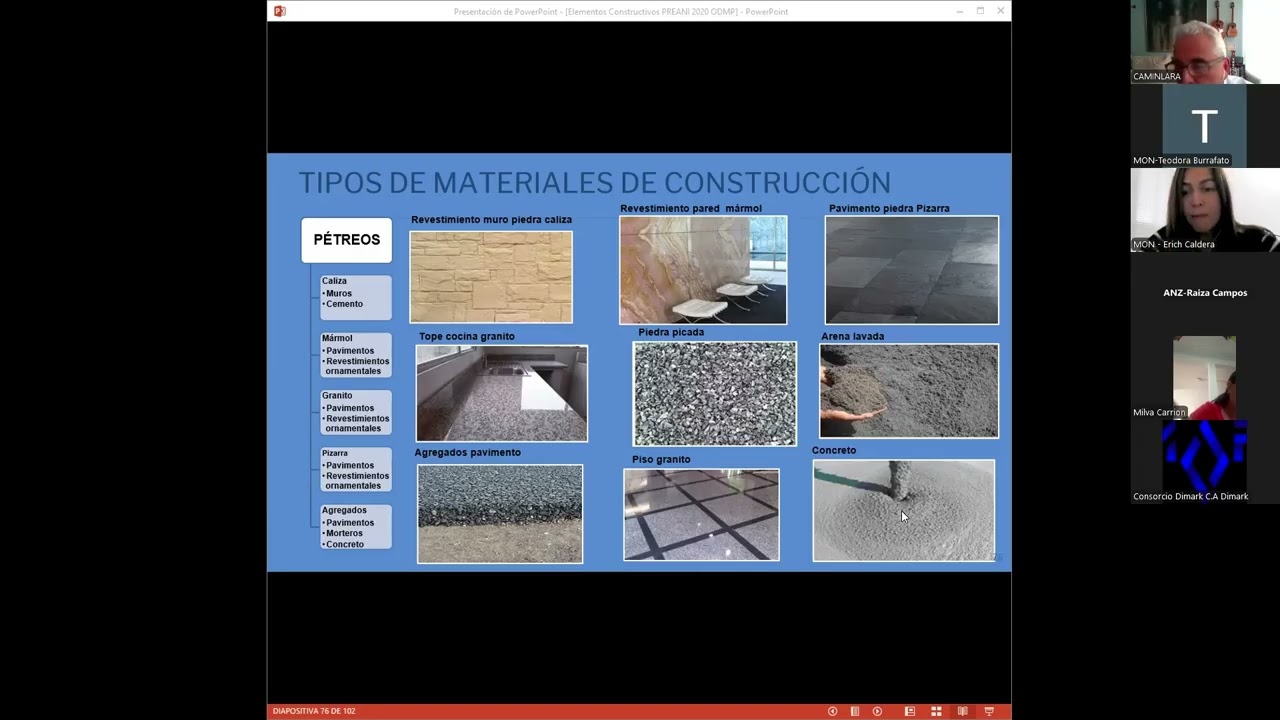Select the Arena lavada image
Viewport: 1280px width, 720px height.
point(909,391)
